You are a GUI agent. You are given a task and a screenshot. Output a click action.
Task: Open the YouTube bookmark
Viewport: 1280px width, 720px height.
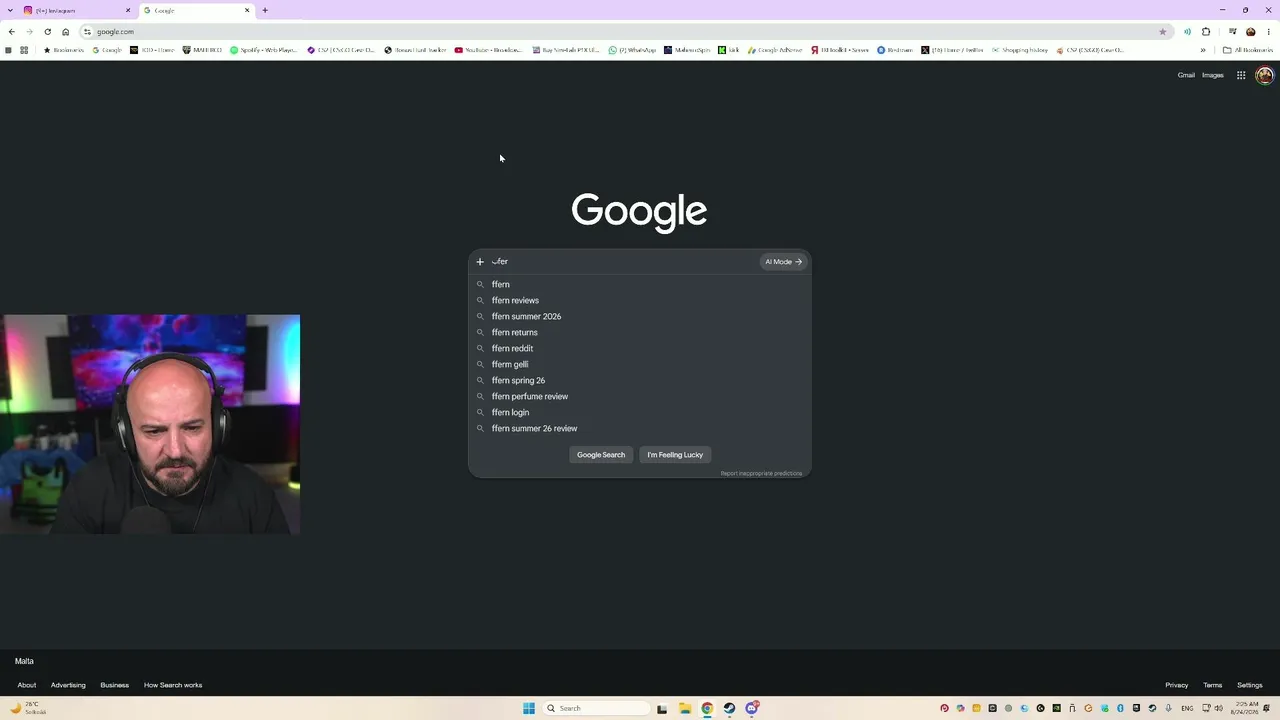[488, 50]
